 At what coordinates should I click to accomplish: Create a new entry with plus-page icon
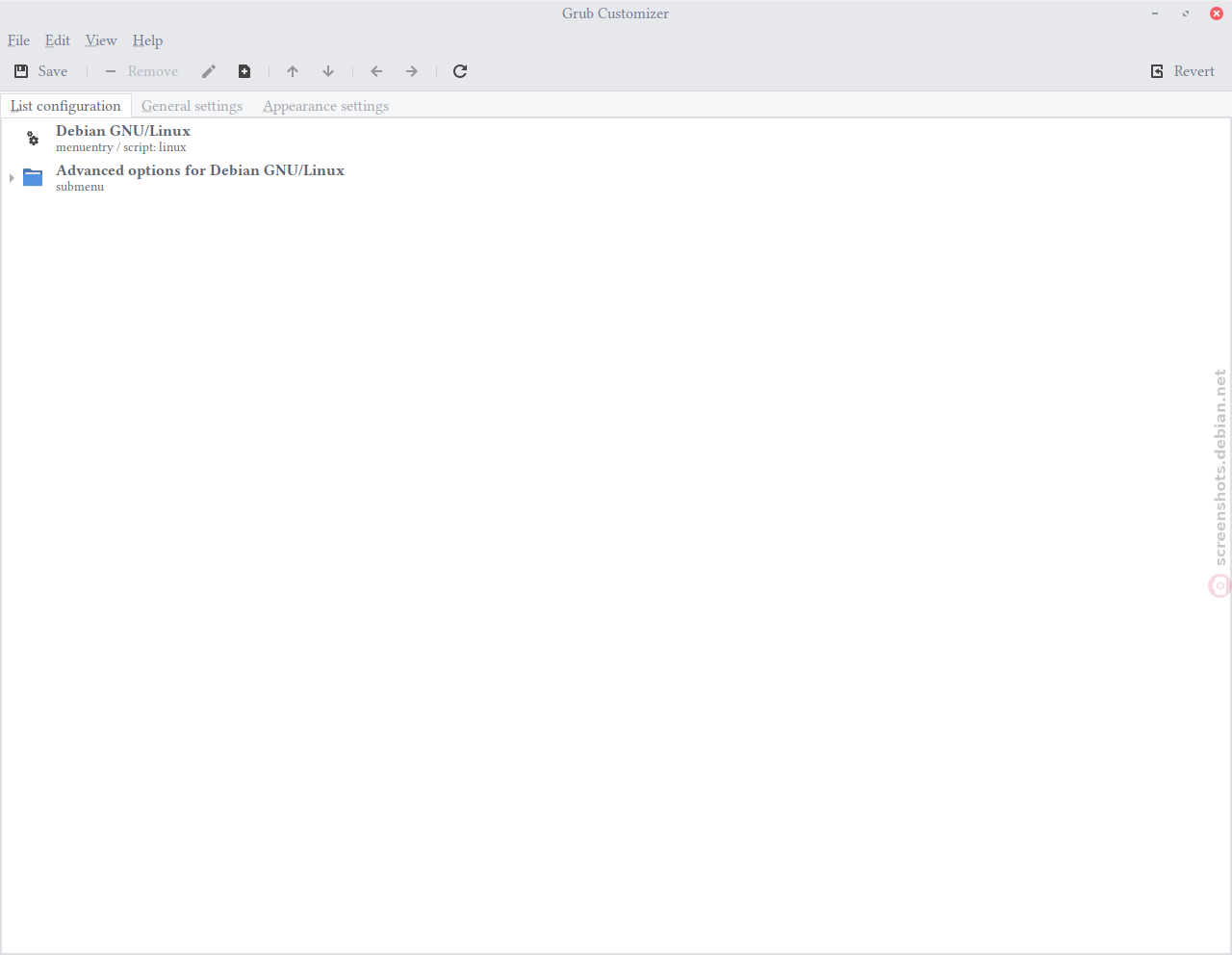[x=244, y=71]
